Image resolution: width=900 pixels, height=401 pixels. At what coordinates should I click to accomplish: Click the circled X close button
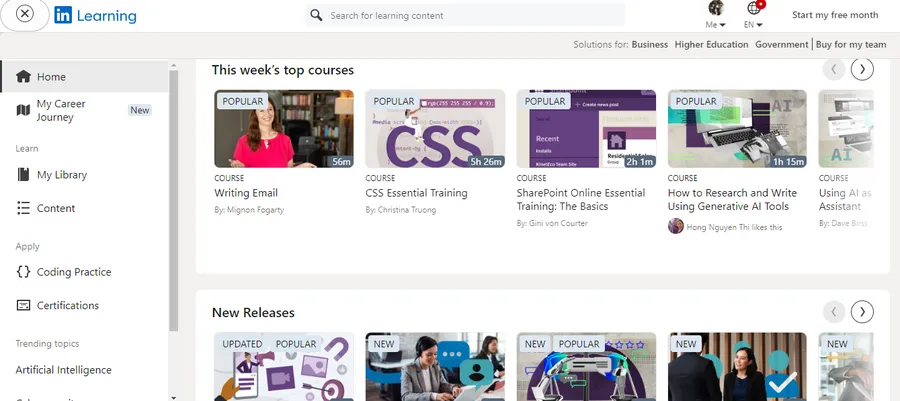(25, 14)
